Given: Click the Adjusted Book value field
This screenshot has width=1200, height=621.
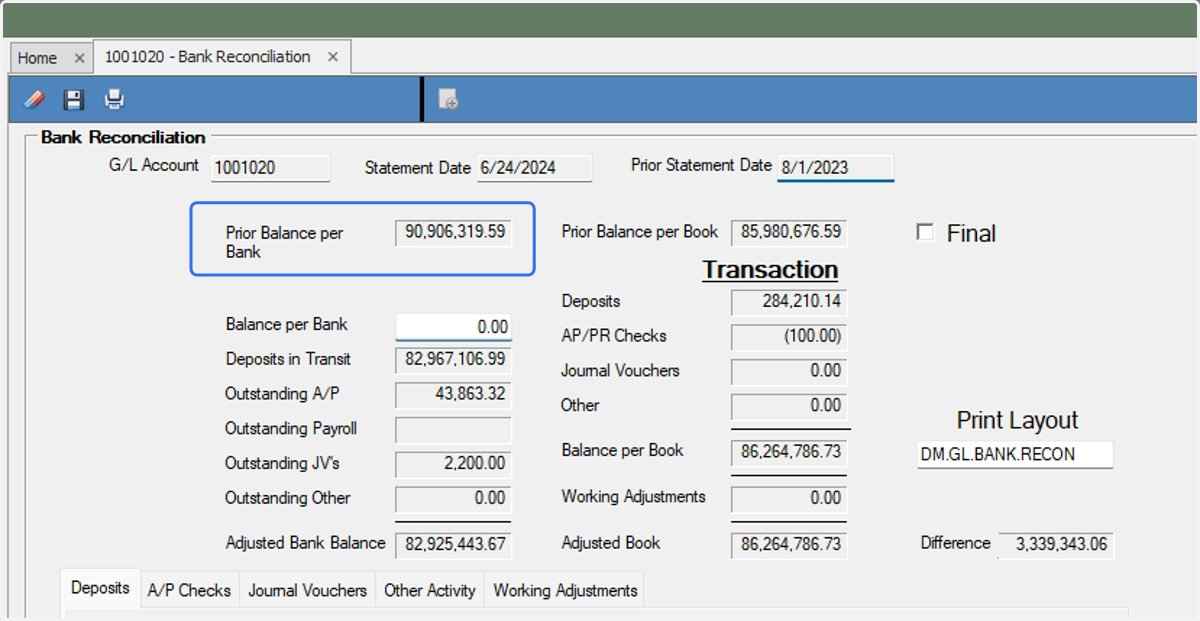Looking at the screenshot, I should pos(789,545).
